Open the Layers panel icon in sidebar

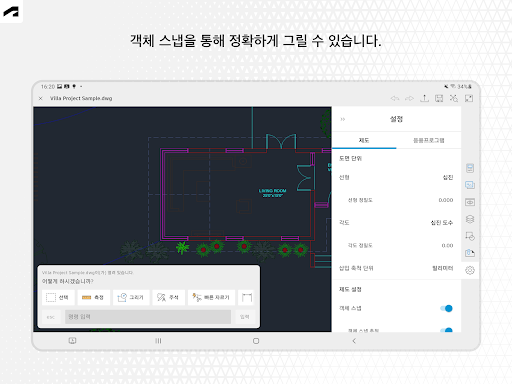[x=470, y=219]
